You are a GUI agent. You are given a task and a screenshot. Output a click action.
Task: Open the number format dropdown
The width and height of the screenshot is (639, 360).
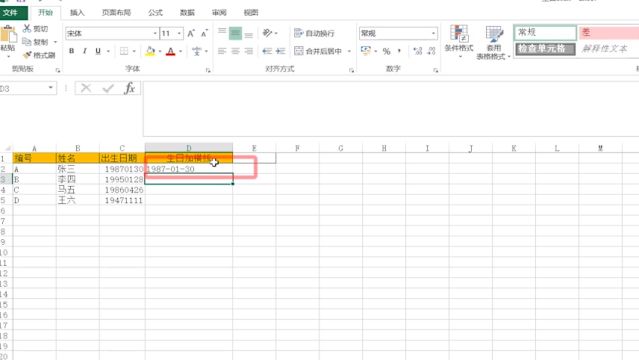pos(433,33)
